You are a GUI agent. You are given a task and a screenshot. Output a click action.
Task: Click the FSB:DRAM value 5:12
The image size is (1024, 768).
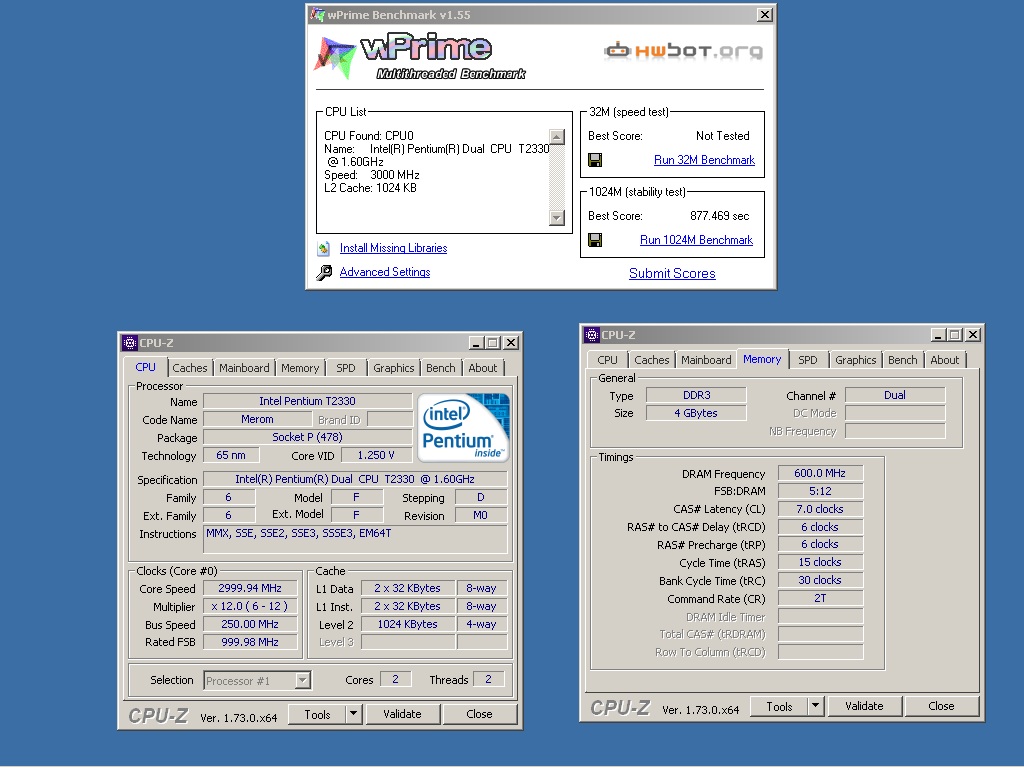[820, 491]
